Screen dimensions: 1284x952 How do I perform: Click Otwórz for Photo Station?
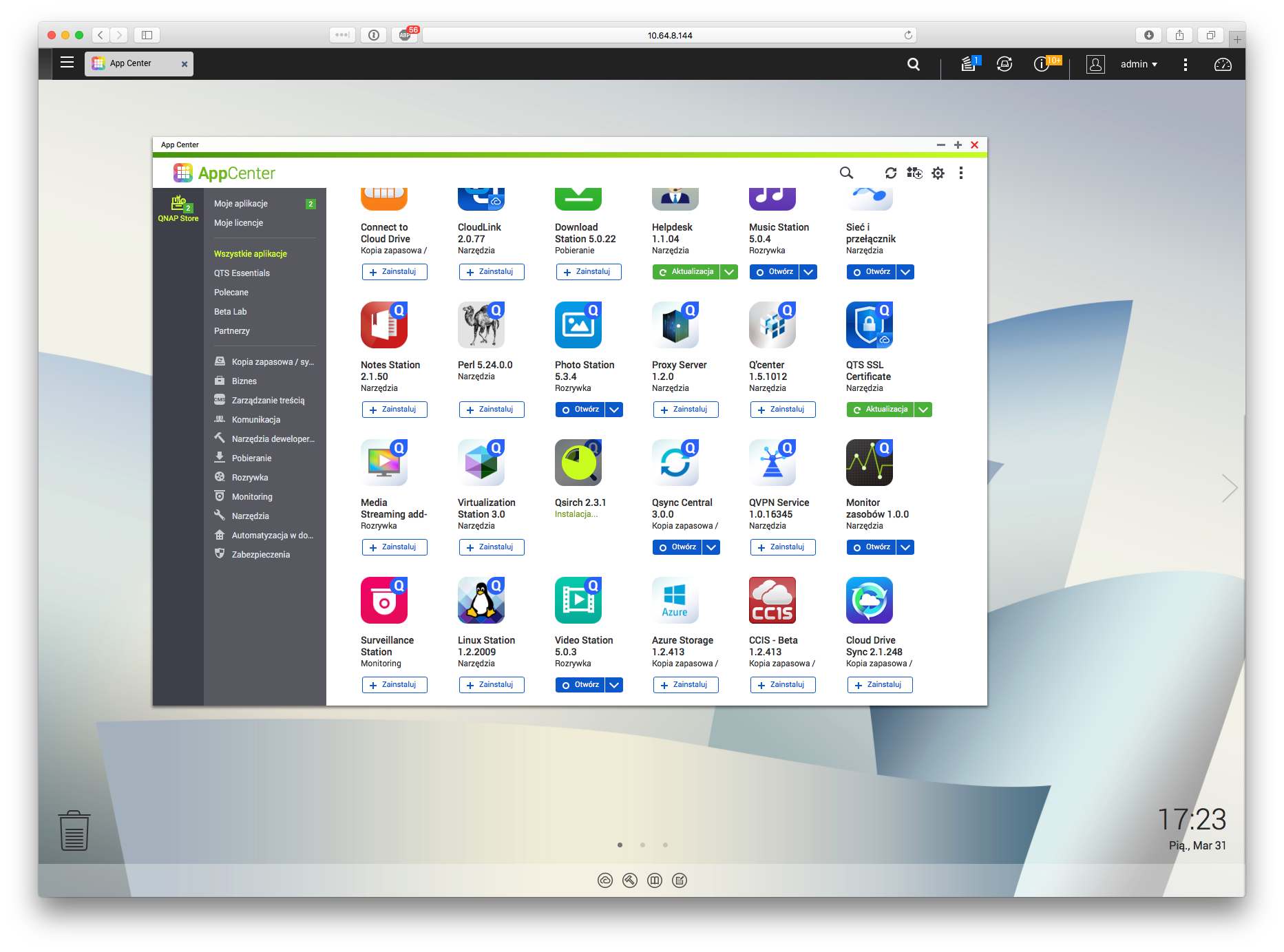point(580,410)
